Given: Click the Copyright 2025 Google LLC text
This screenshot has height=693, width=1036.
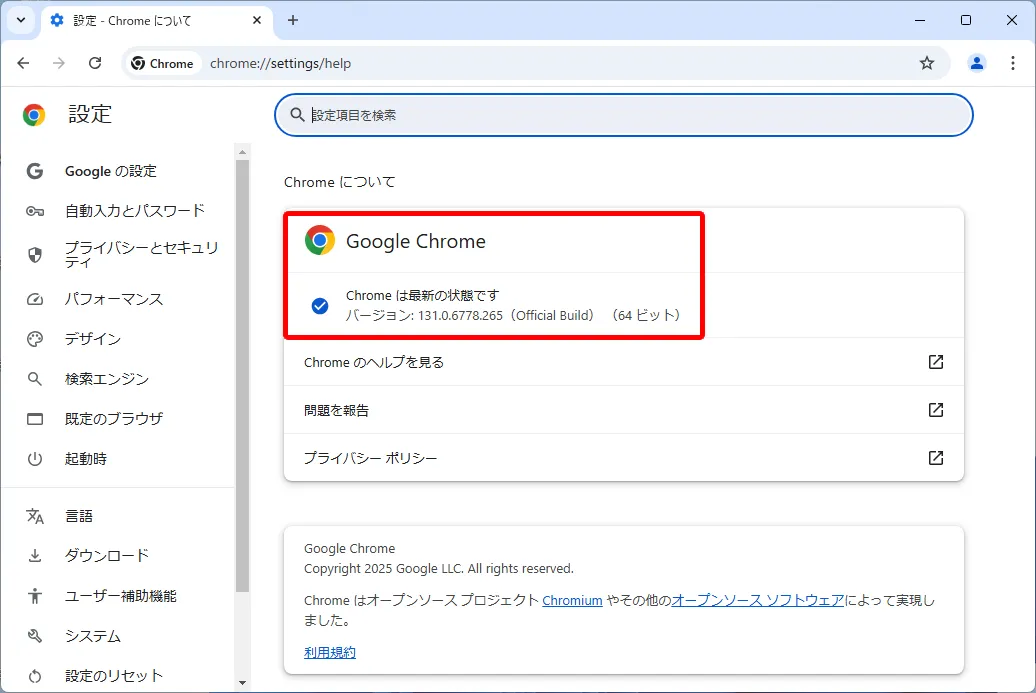Looking at the screenshot, I should pos(439,569).
